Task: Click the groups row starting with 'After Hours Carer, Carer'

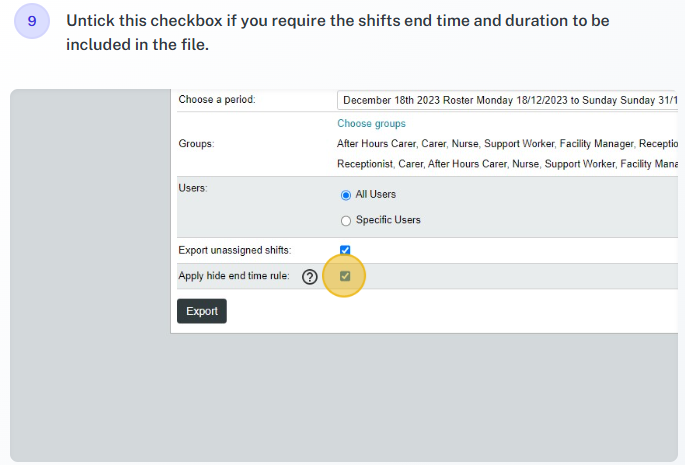Action: click(x=507, y=144)
